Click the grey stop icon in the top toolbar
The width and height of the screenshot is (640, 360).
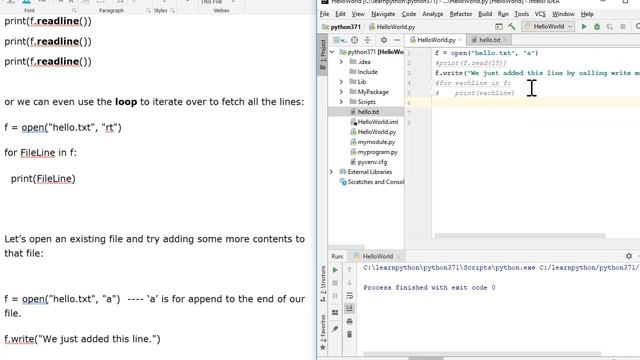(623, 27)
